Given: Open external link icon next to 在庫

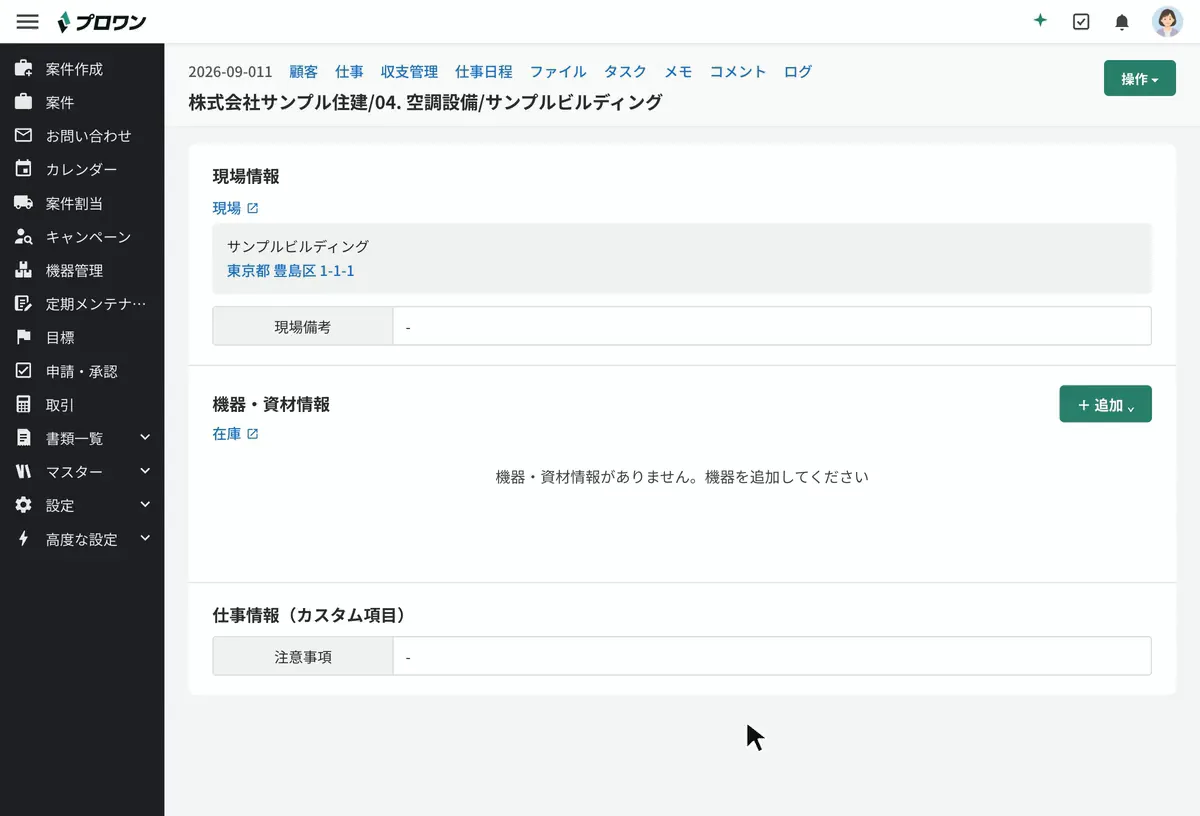Looking at the screenshot, I should [252, 434].
